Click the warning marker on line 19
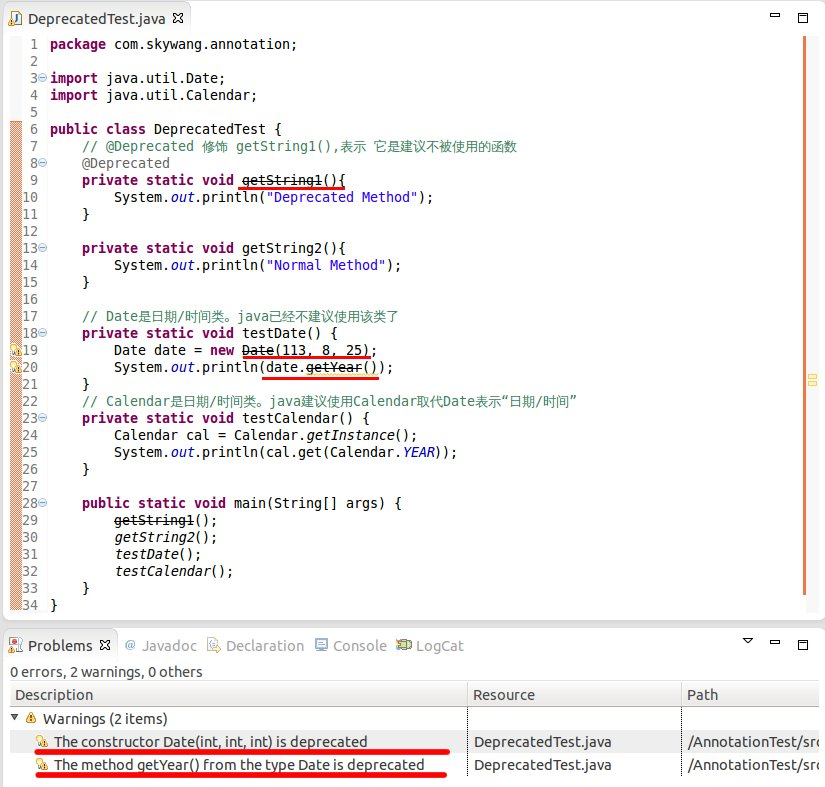The height and width of the screenshot is (787, 825). click(15, 350)
